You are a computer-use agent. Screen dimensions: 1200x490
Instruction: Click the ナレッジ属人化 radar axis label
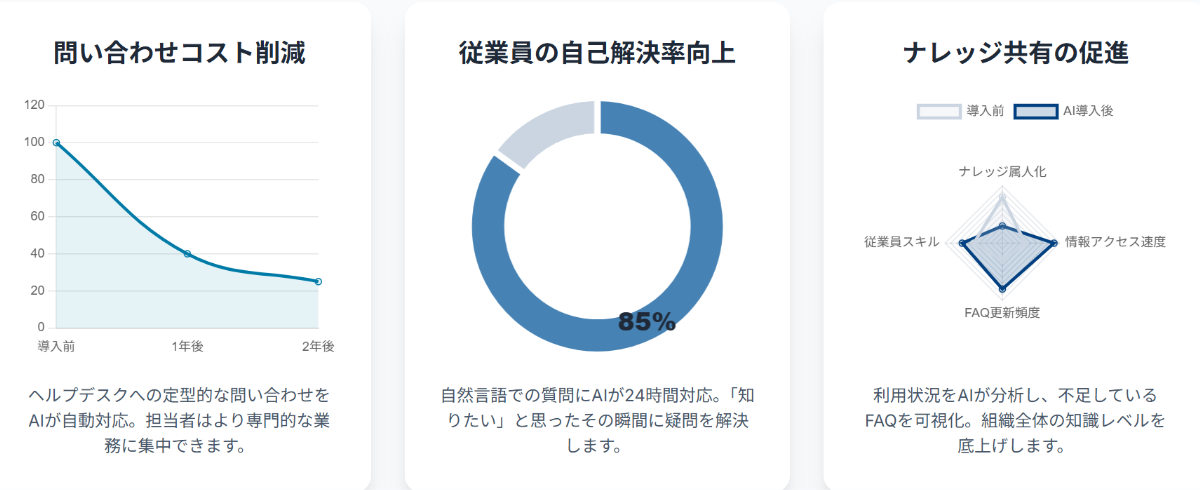(x=1002, y=172)
